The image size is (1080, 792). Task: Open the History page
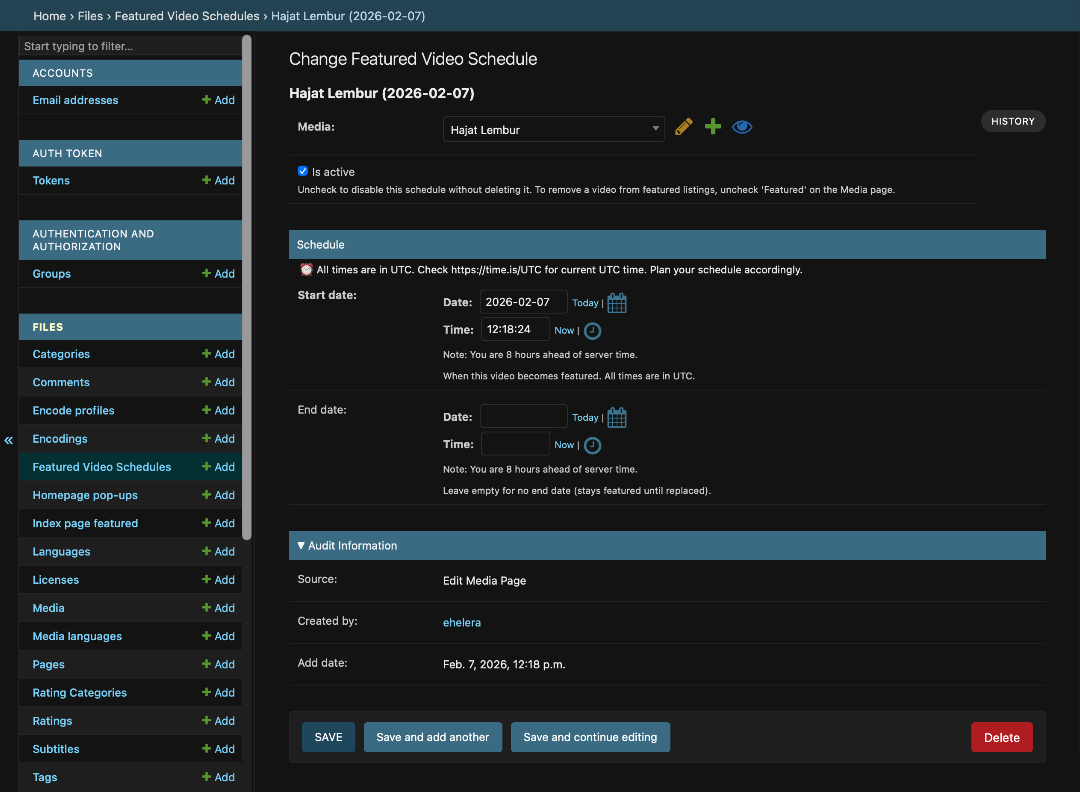click(1012, 121)
